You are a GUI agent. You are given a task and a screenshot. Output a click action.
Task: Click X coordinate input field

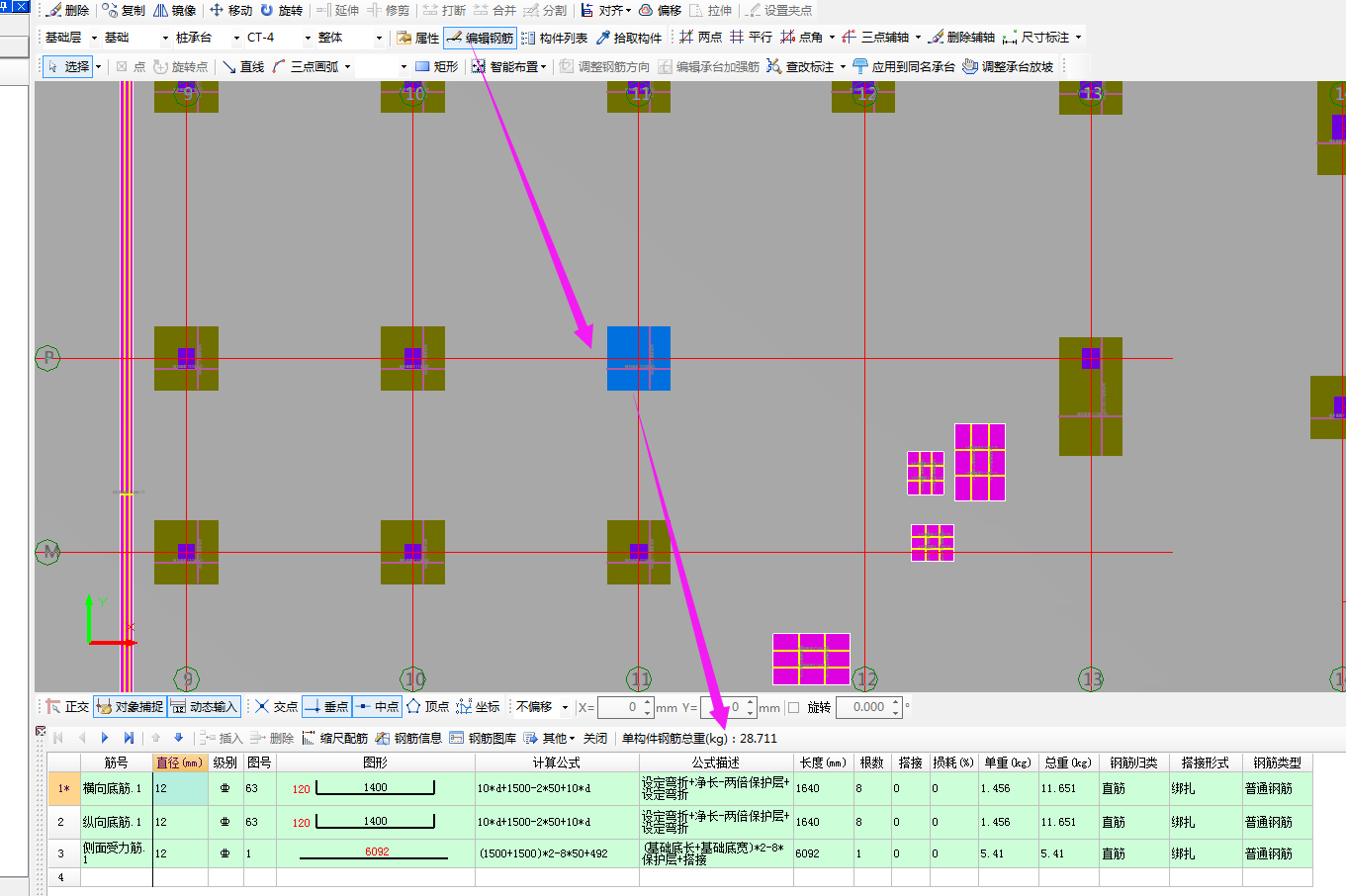click(624, 707)
